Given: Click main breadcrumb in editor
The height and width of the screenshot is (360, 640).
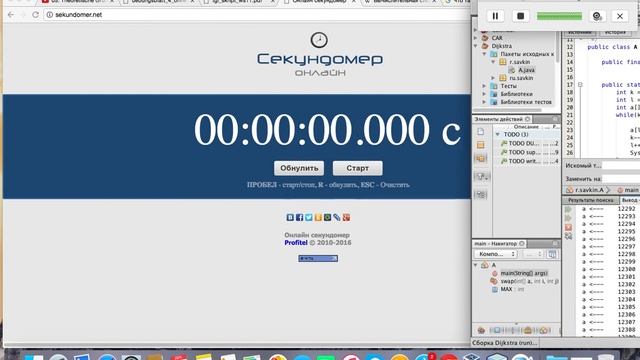Looking at the screenshot, I should pyautogui.click(x=628, y=190).
